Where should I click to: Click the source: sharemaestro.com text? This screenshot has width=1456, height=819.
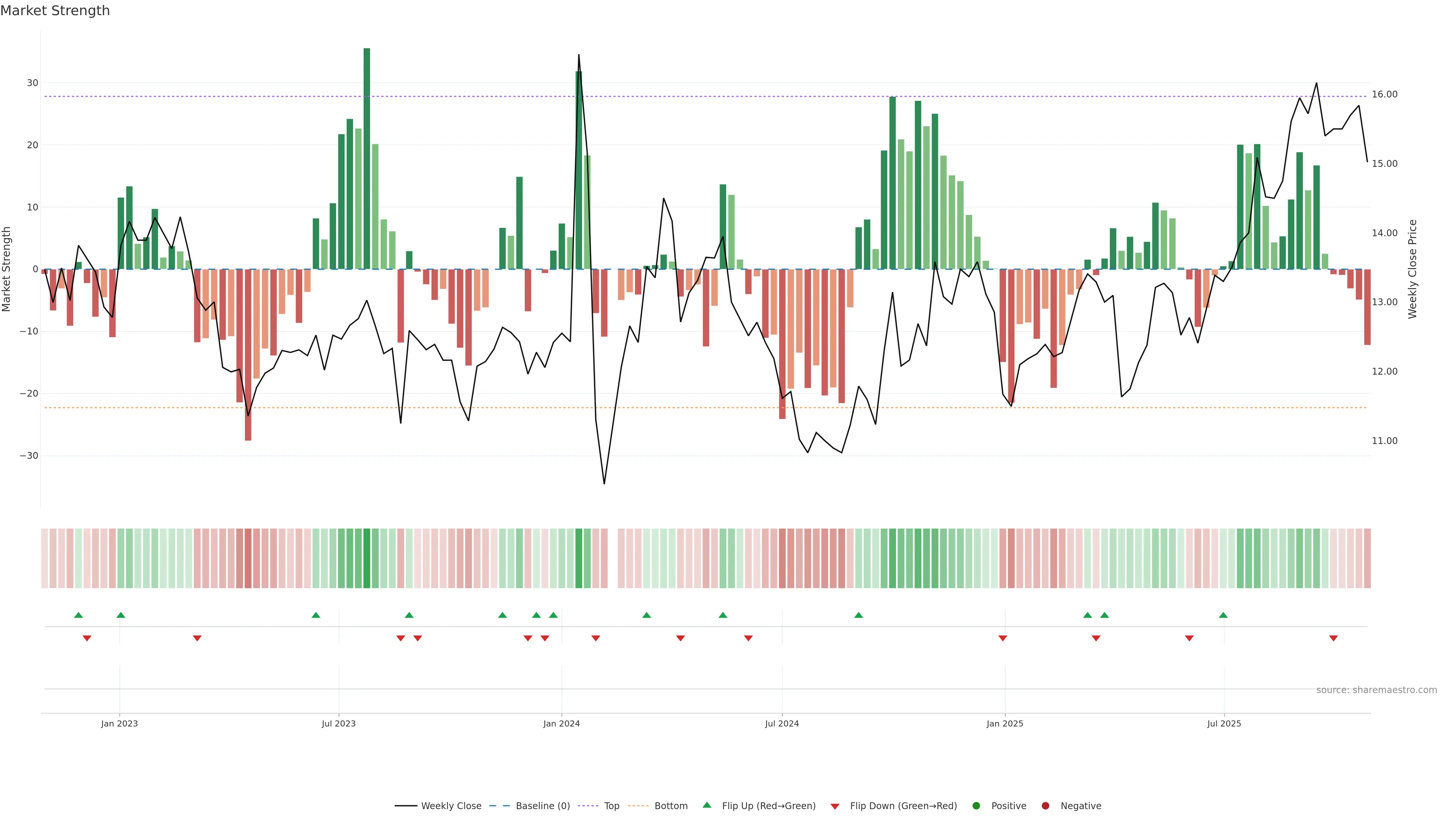[x=1376, y=690]
